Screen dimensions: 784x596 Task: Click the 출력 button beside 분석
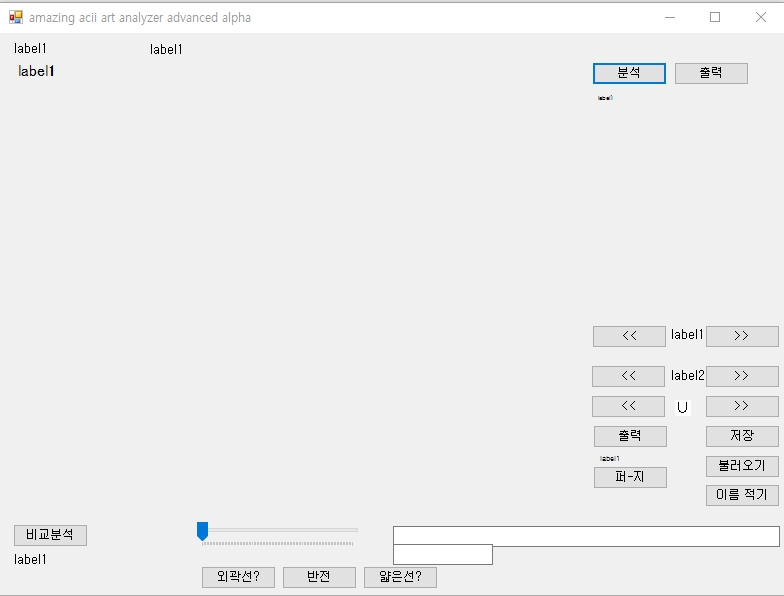(711, 73)
